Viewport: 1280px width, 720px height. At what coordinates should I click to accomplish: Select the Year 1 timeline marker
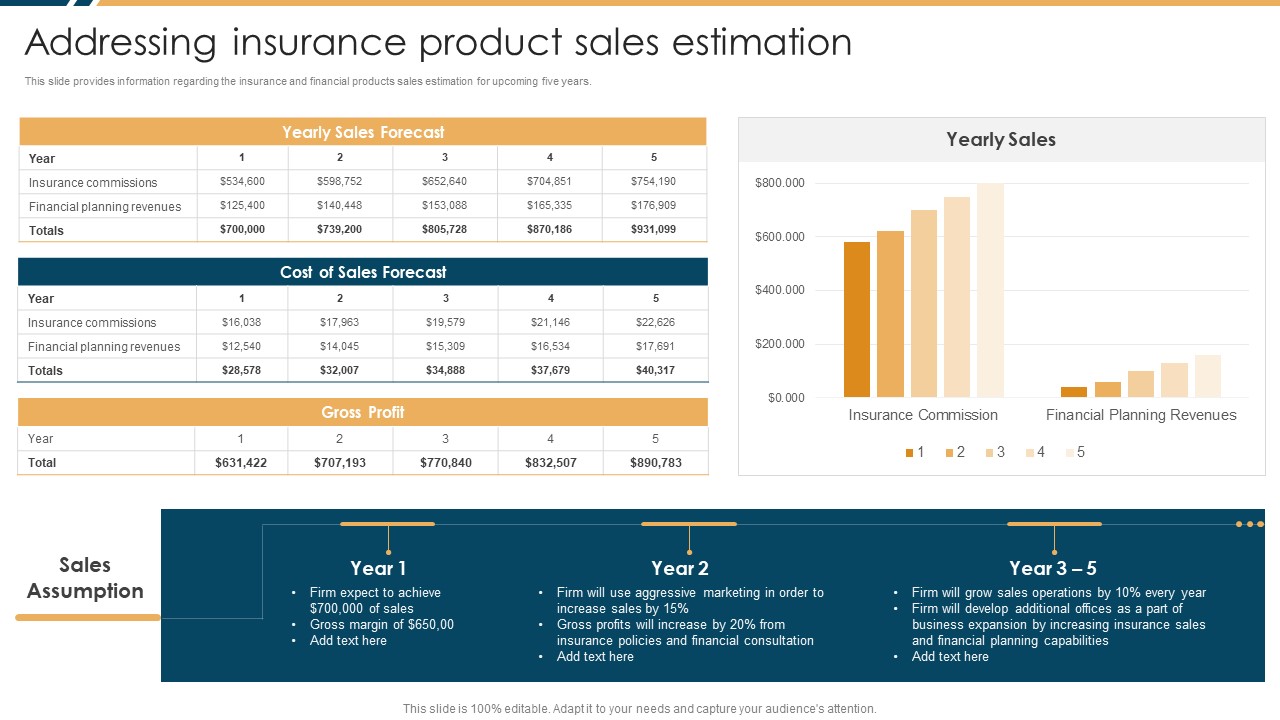(x=388, y=524)
